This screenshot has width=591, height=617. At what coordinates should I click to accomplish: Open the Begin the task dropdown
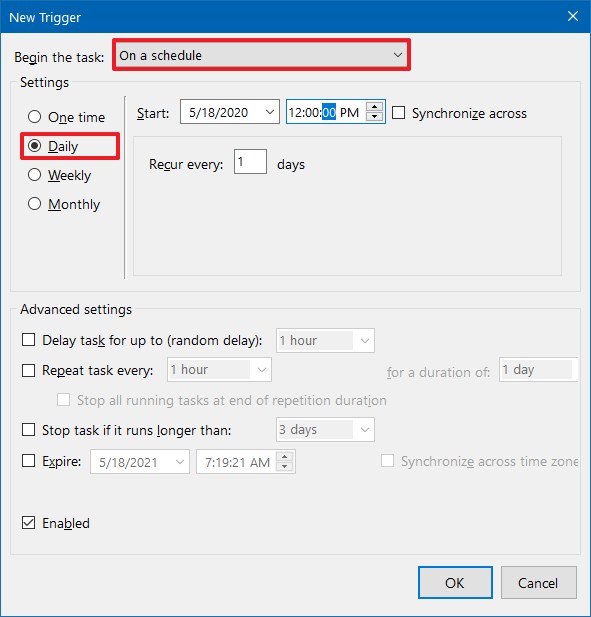click(262, 55)
